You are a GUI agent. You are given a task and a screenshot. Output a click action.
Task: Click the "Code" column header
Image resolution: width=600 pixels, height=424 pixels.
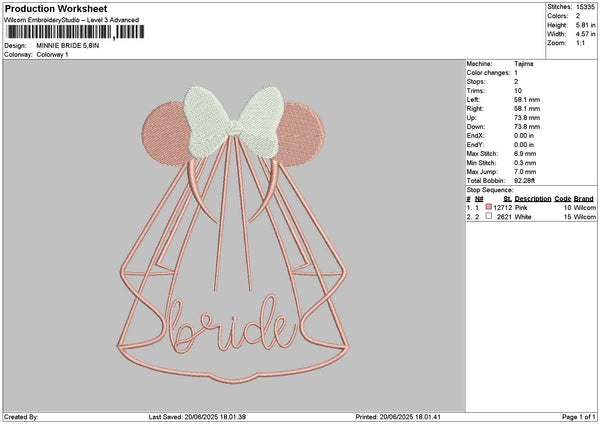(x=563, y=198)
